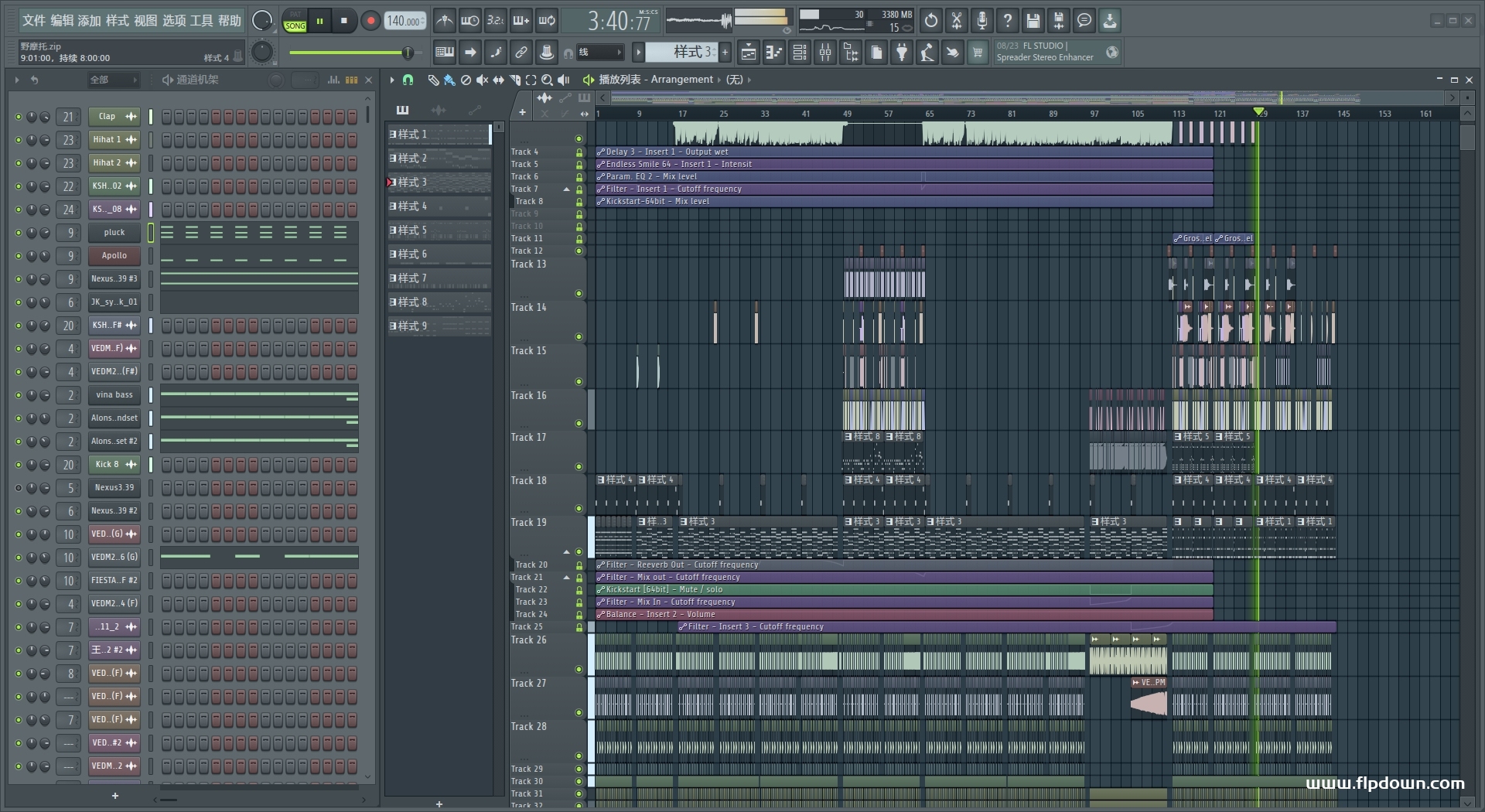Open playlist options menu arrow
This screenshot has width=1485, height=812.
coord(392,80)
